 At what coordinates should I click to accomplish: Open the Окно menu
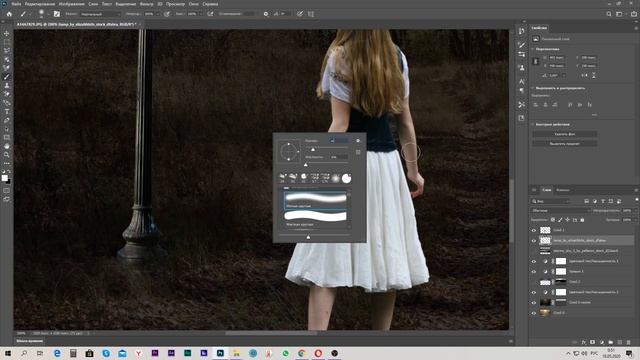193,4
